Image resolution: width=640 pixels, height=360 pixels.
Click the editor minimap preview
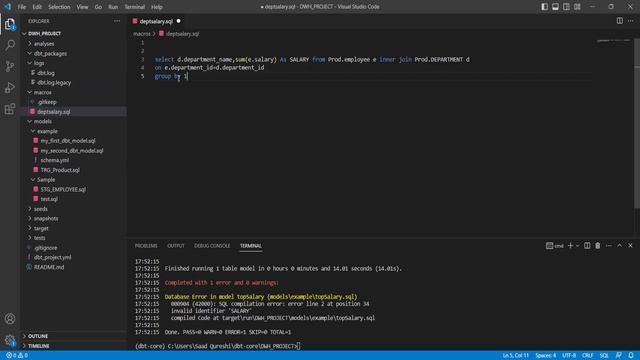click(x=613, y=41)
